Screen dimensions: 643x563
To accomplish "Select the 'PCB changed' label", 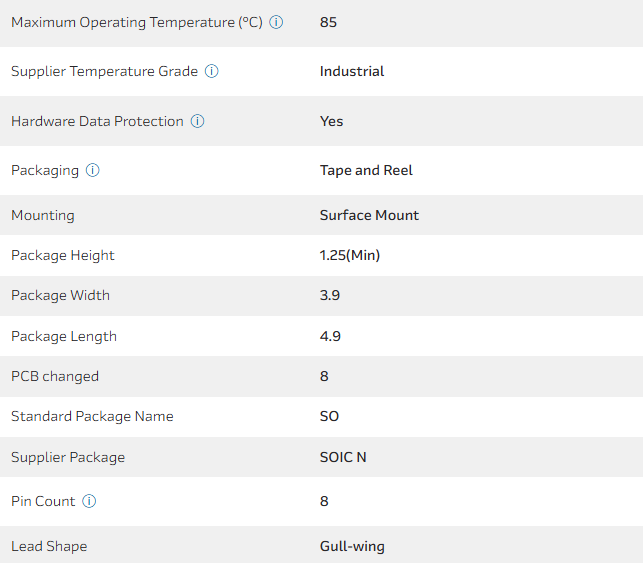I will tap(55, 376).
